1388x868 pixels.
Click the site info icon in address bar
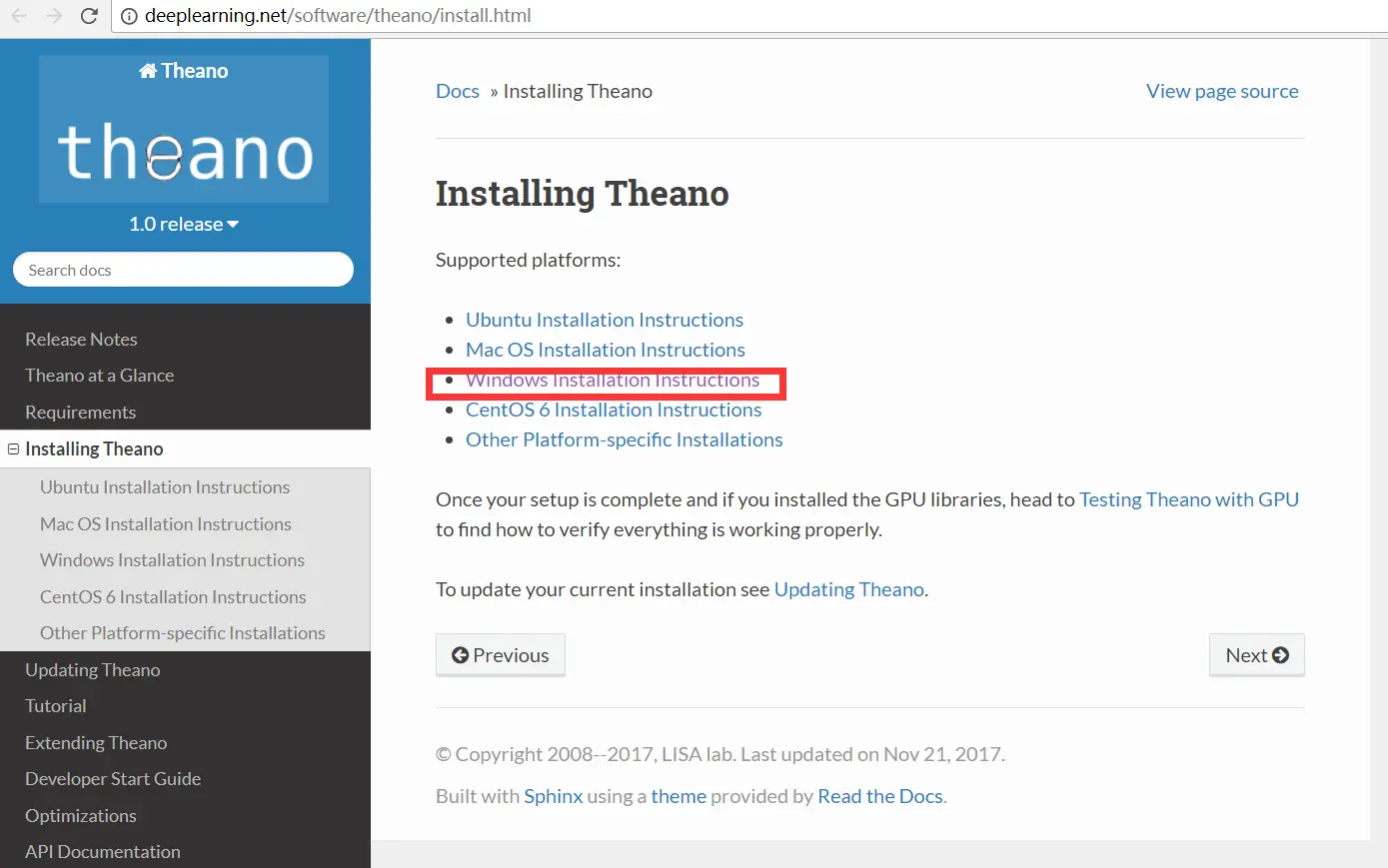(129, 16)
